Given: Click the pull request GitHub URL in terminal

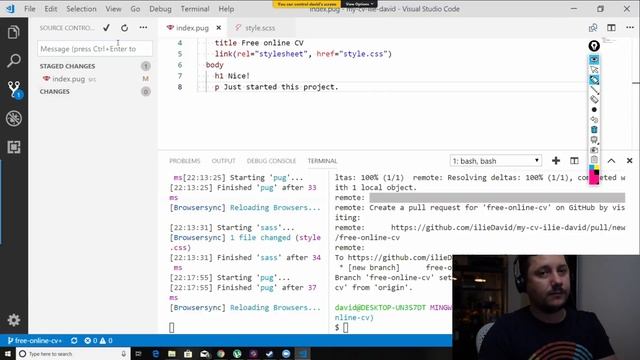Looking at the screenshot, I should [508, 227].
